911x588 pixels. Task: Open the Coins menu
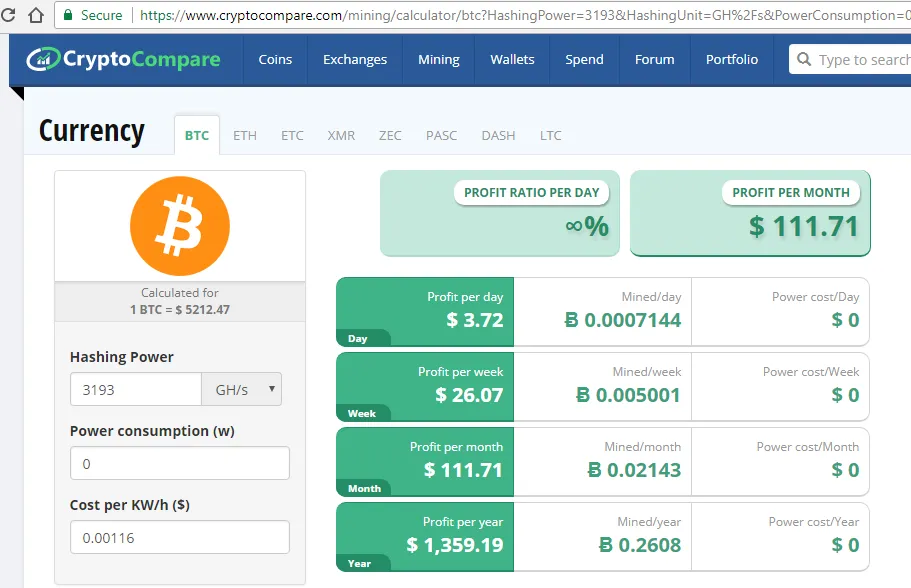[x=275, y=60]
